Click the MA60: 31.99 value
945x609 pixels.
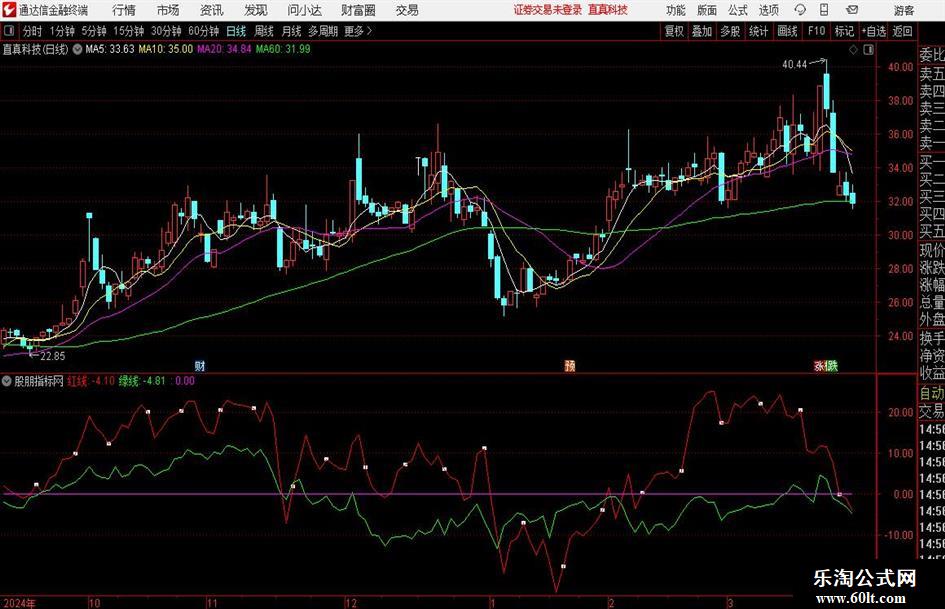pyautogui.click(x=283, y=49)
